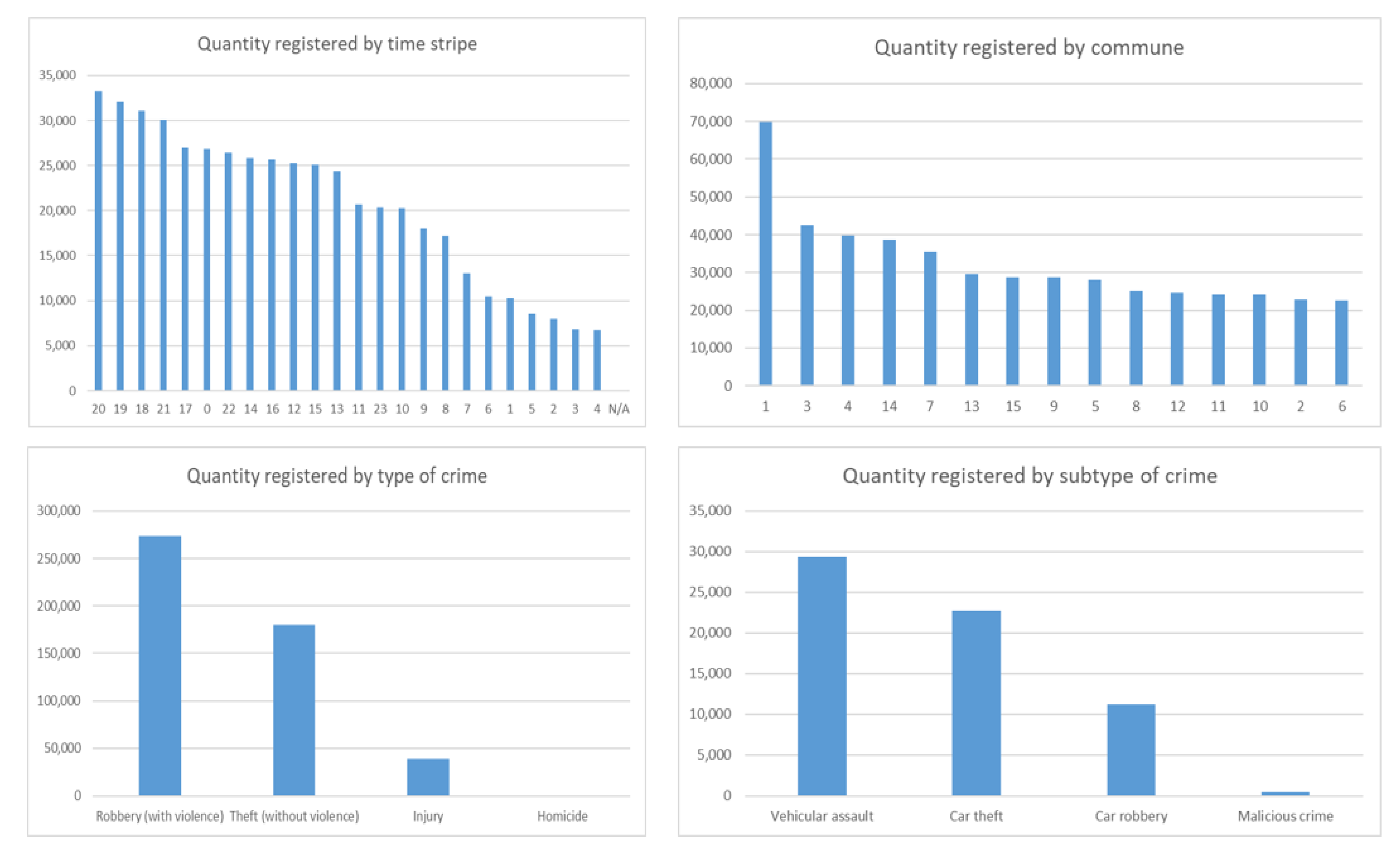
Task: Select the Car theft bar
Action: pos(976,702)
